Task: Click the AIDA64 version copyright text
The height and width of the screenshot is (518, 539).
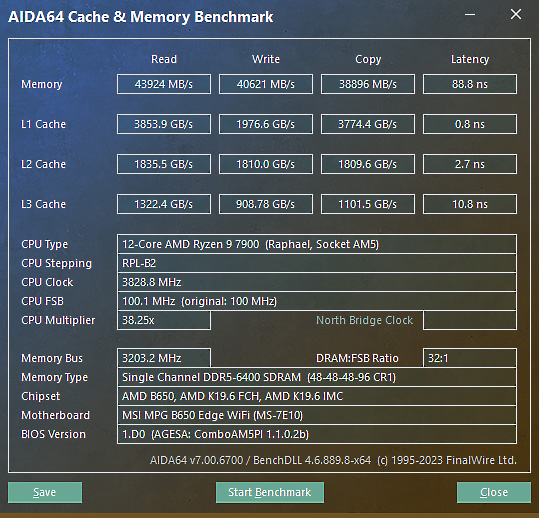Action: [x=333, y=460]
